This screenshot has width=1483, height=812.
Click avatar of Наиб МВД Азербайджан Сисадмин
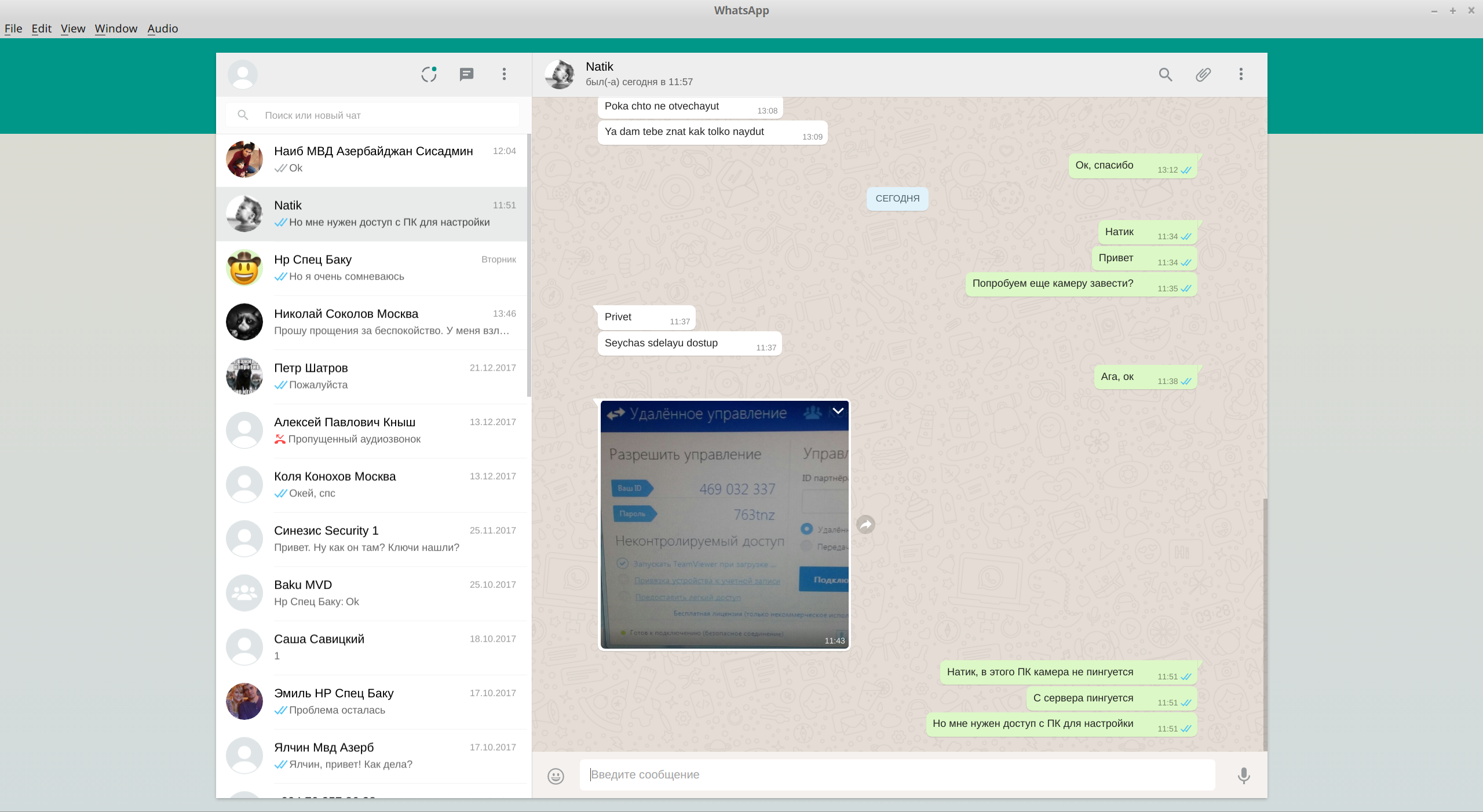click(244, 159)
